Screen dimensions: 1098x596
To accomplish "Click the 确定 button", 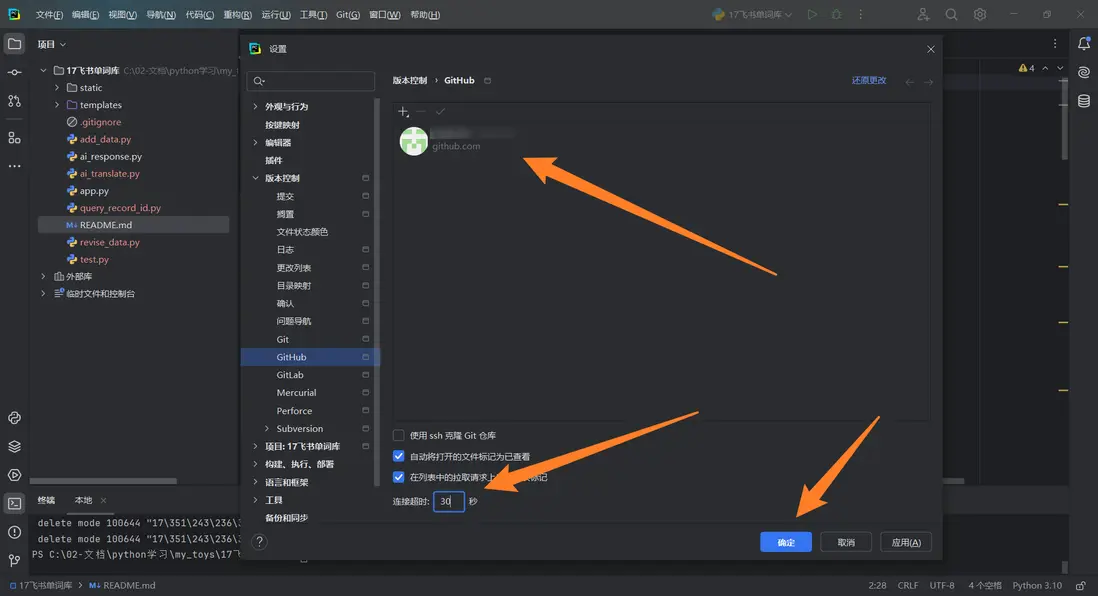I will click(x=786, y=542).
